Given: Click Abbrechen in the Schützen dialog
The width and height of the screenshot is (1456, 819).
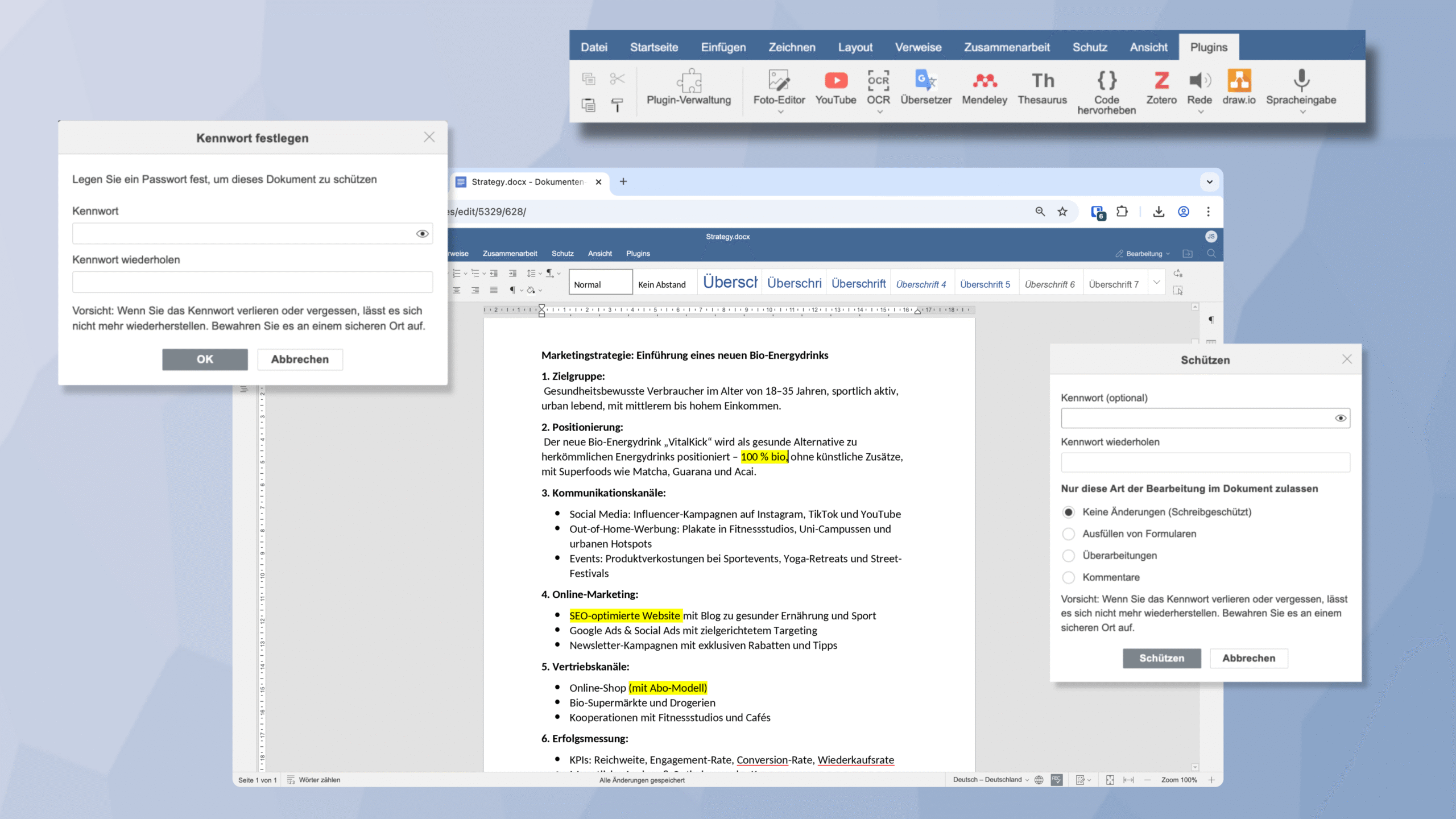Looking at the screenshot, I should pos(1248,658).
